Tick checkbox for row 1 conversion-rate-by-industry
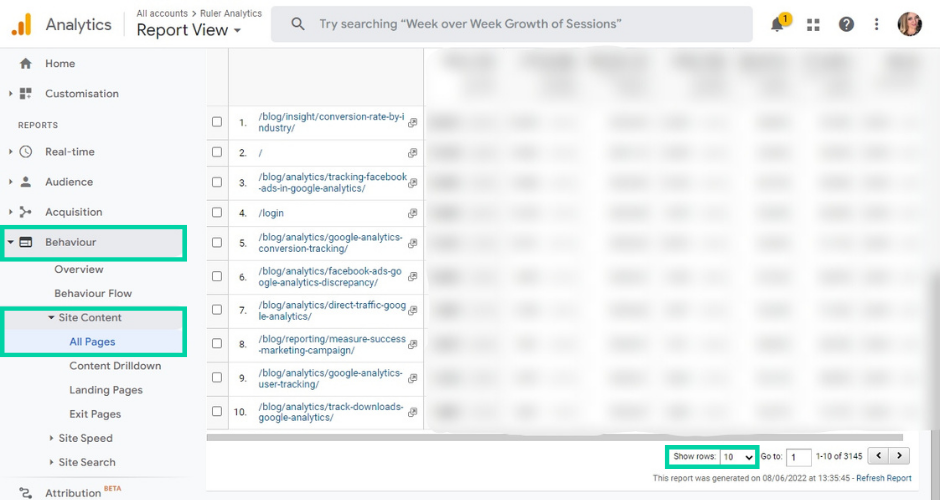Image resolution: width=940 pixels, height=500 pixels. [x=217, y=122]
